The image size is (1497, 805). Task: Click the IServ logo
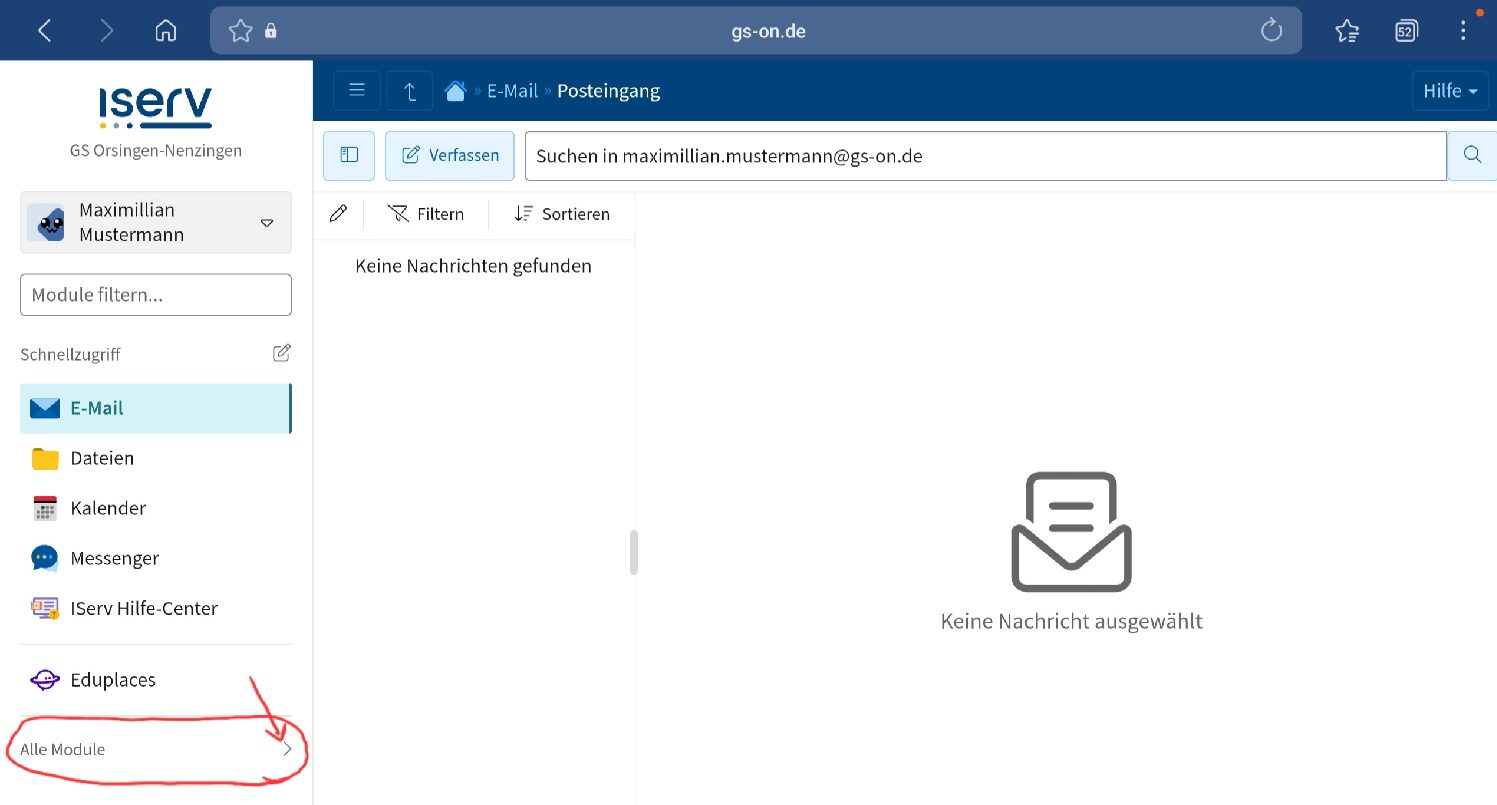(156, 107)
